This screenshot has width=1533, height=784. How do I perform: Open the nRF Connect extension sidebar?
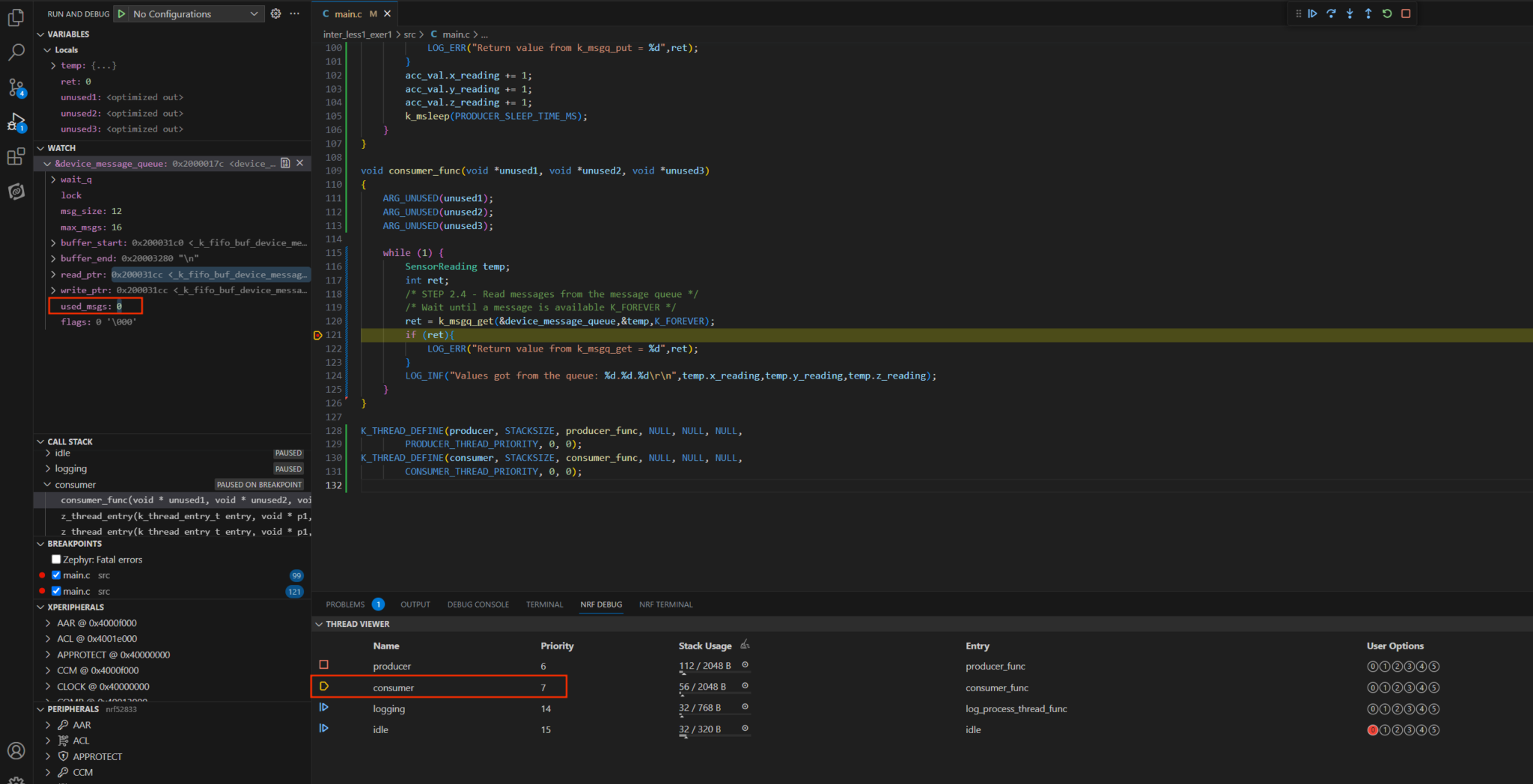[x=16, y=191]
